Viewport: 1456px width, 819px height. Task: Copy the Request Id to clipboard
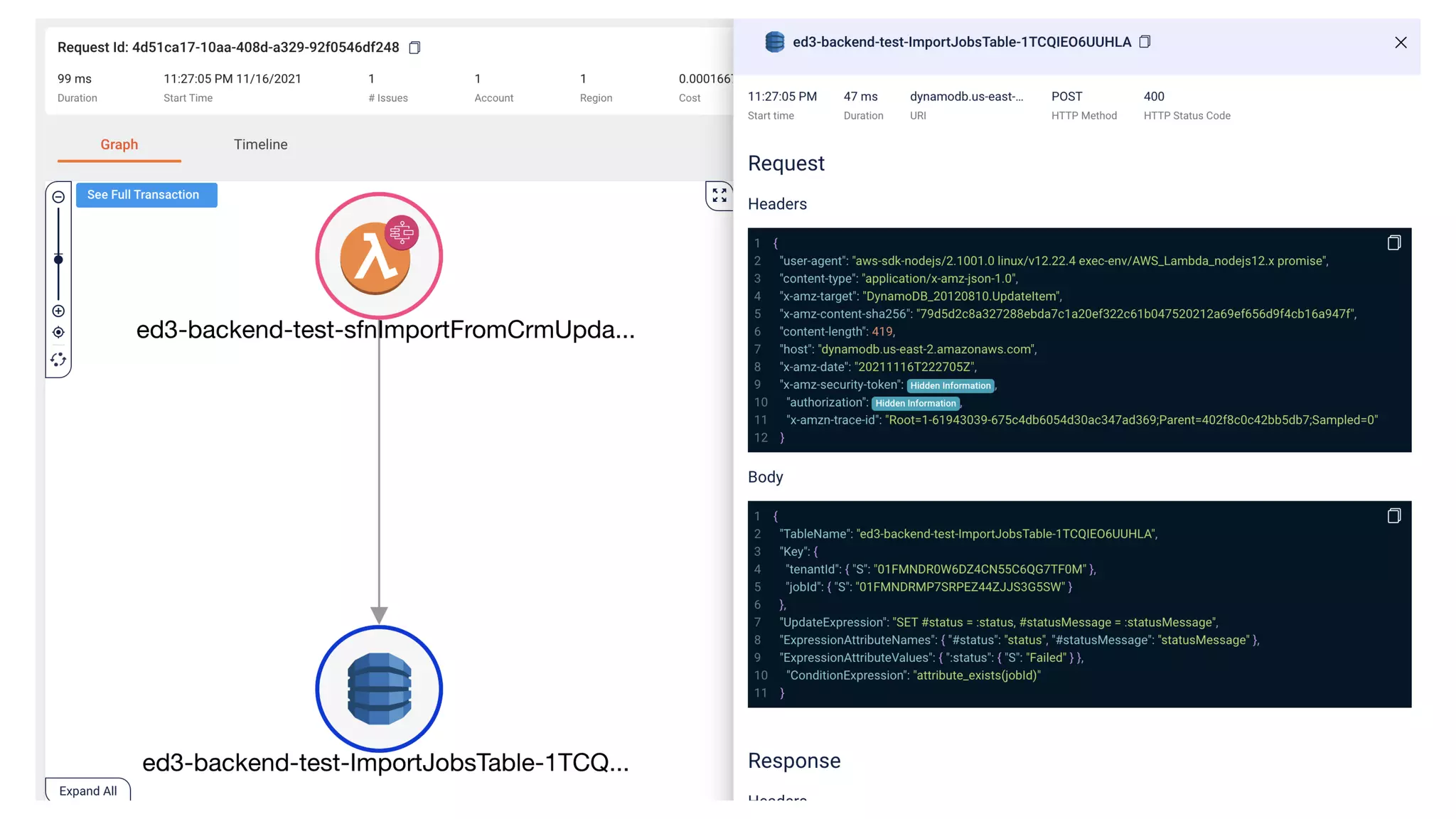tap(414, 48)
